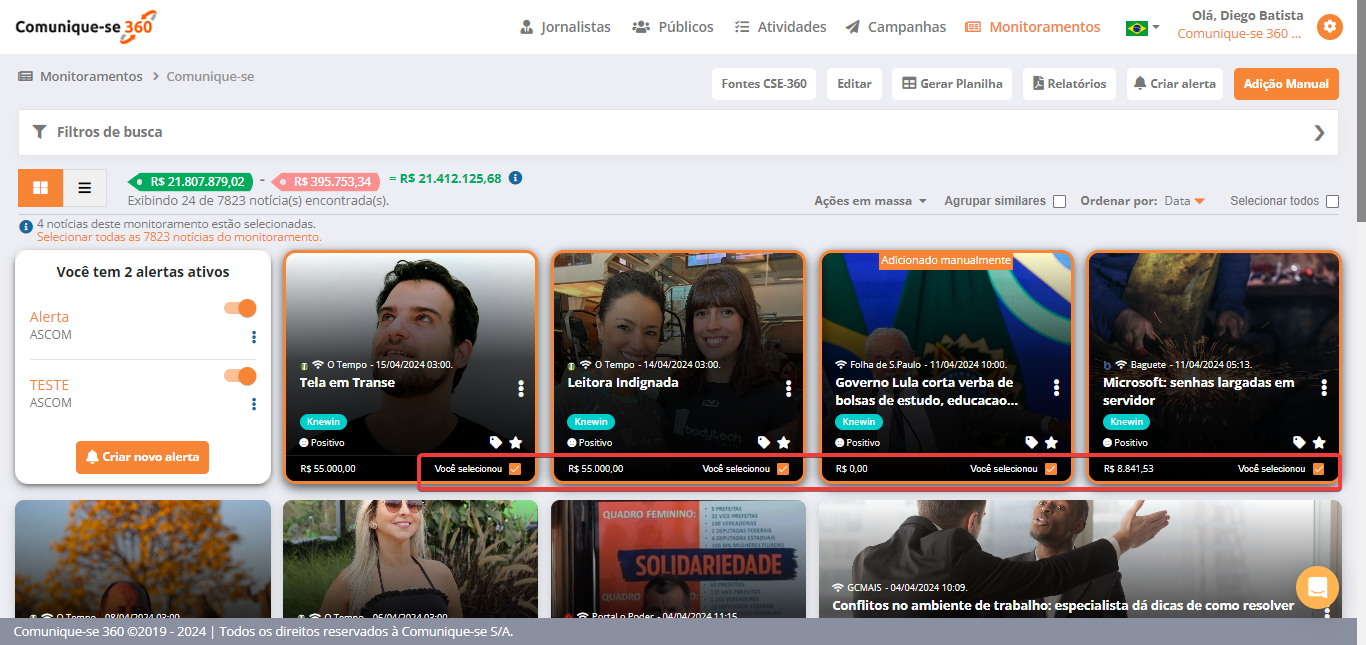Click the Knewin tag on Tela em Transe card

[323, 422]
